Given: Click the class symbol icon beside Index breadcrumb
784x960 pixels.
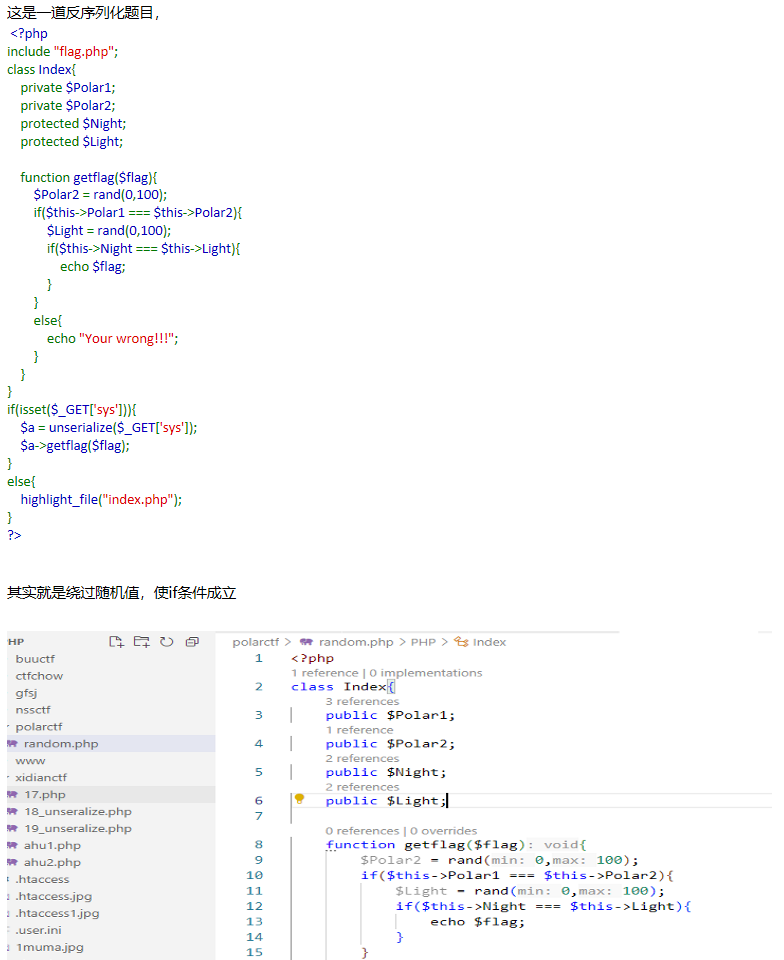Looking at the screenshot, I should pos(461,642).
